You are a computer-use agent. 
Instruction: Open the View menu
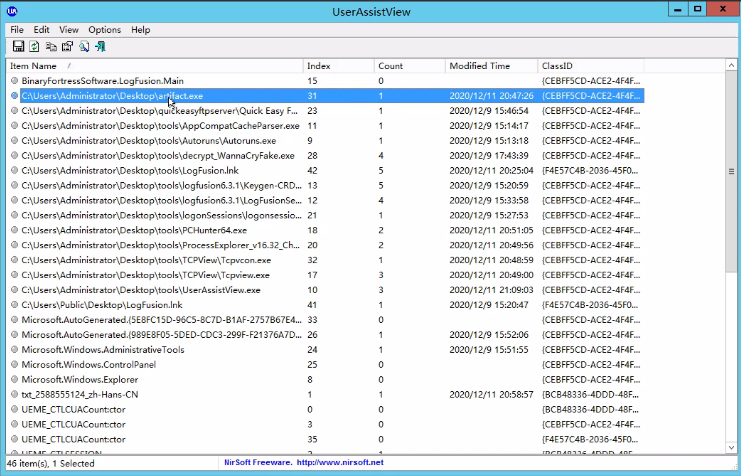(x=68, y=30)
